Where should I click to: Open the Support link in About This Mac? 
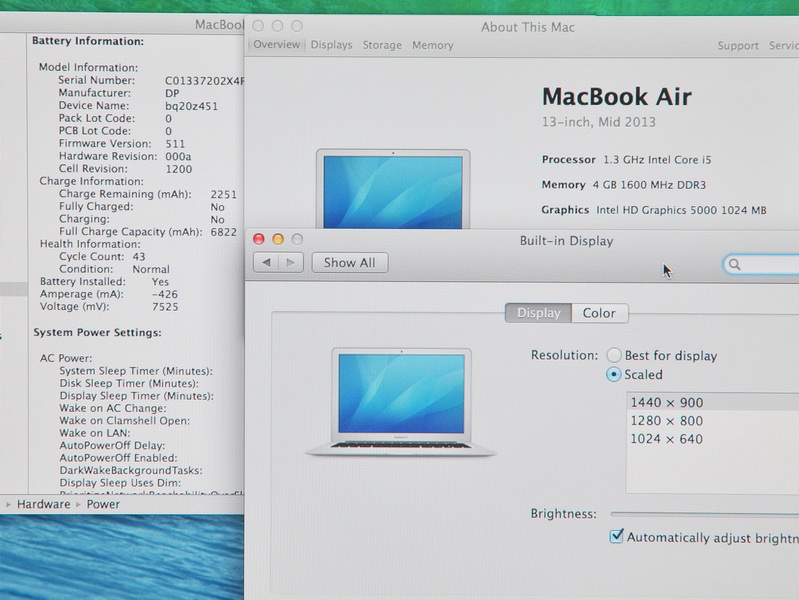[738, 45]
